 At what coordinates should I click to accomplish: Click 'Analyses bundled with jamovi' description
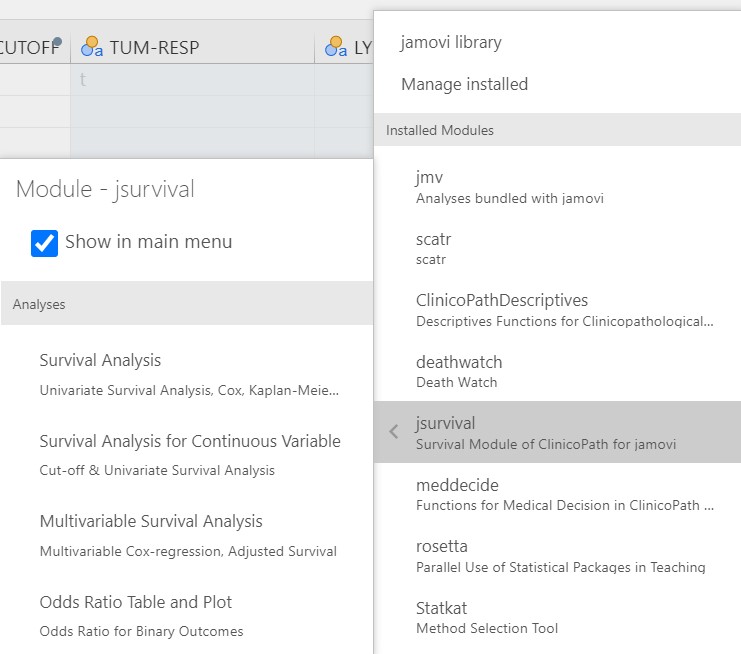[510, 198]
